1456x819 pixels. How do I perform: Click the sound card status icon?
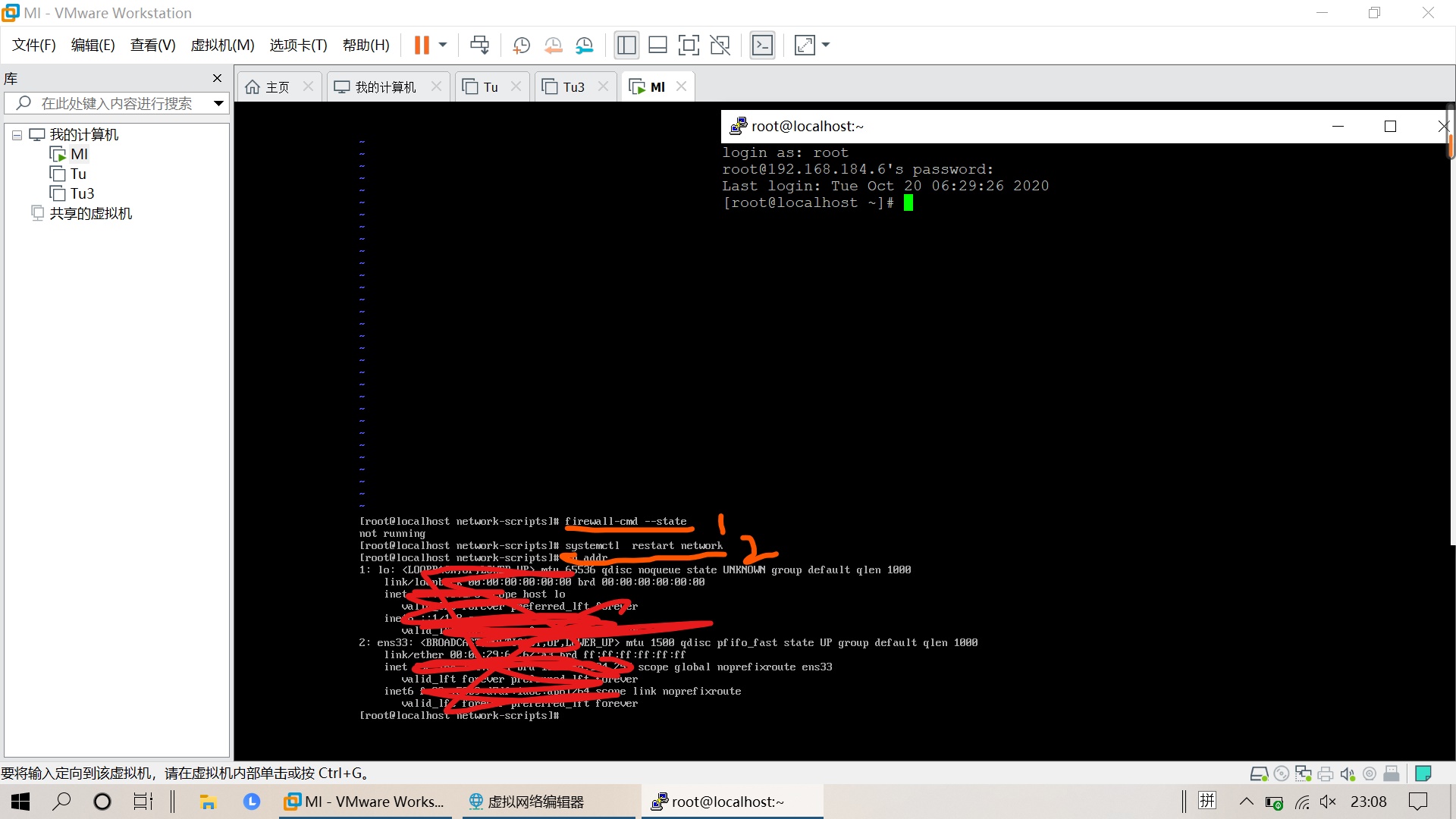1348,773
